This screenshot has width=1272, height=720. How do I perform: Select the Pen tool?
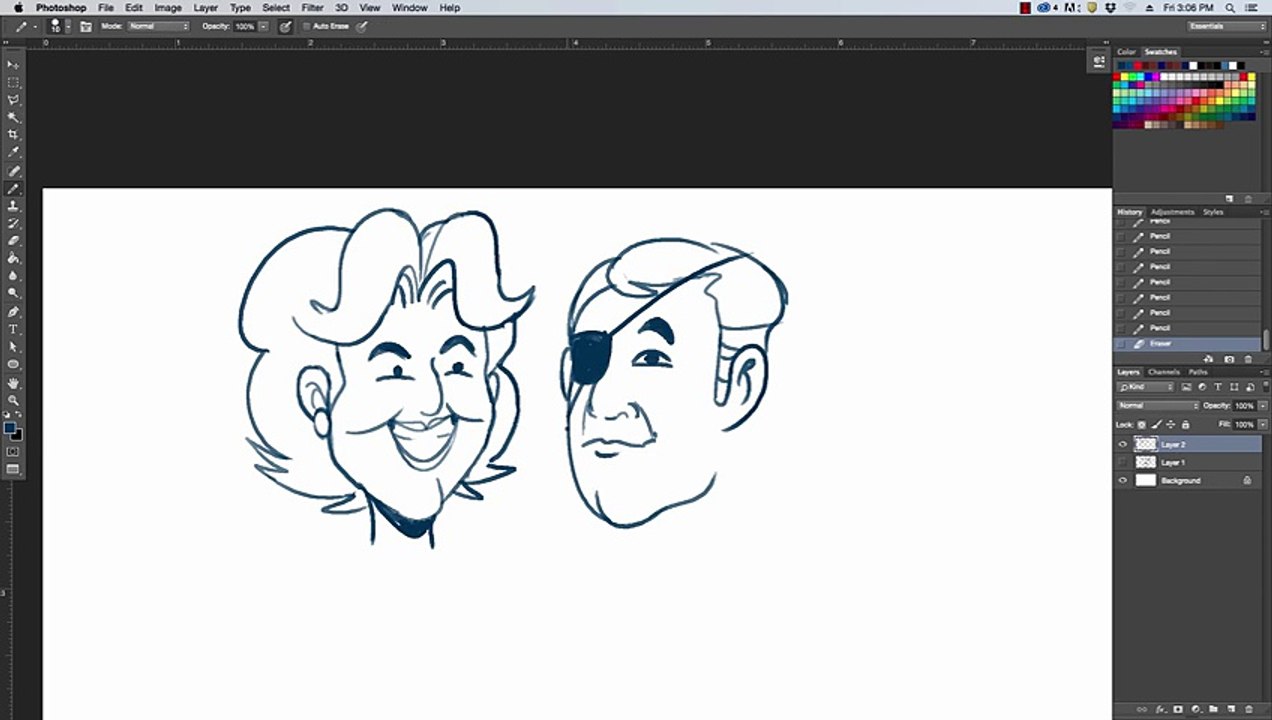(14, 312)
